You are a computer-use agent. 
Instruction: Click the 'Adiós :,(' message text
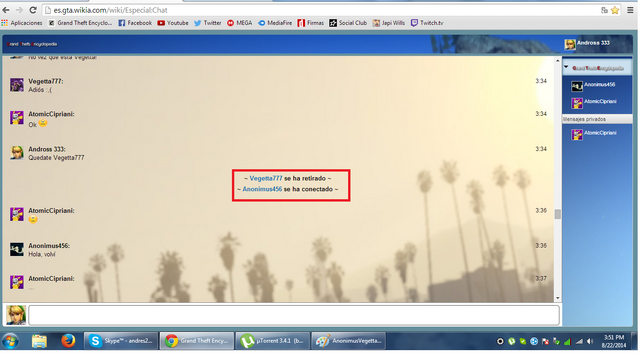40,90
